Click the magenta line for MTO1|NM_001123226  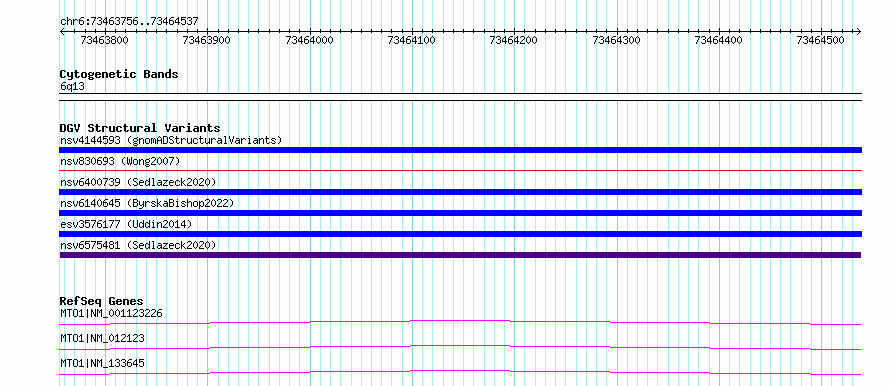[x=460, y=322]
